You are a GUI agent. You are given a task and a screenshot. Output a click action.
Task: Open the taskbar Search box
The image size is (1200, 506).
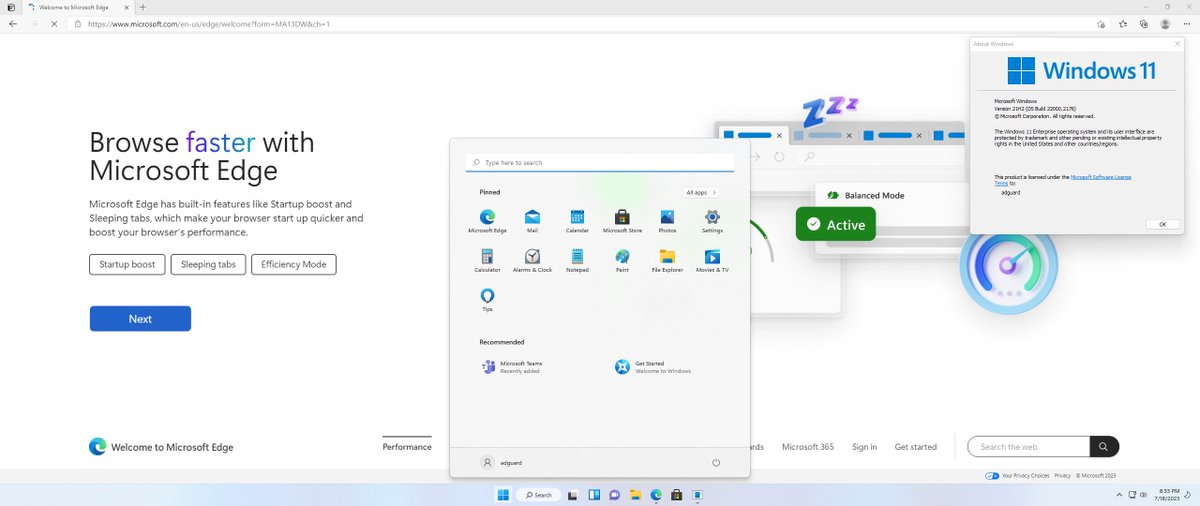point(538,495)
